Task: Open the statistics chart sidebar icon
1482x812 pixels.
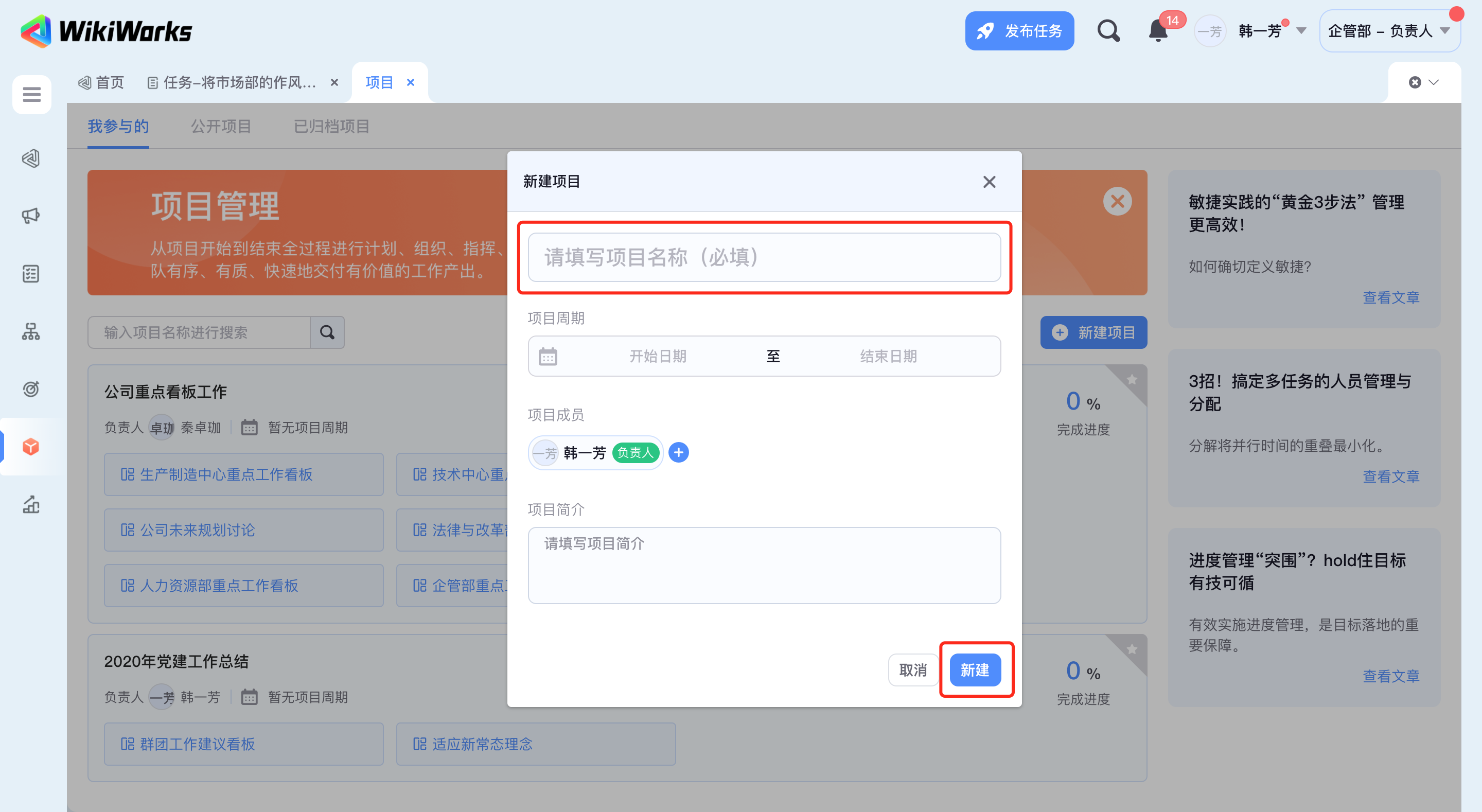Action: 31,505
